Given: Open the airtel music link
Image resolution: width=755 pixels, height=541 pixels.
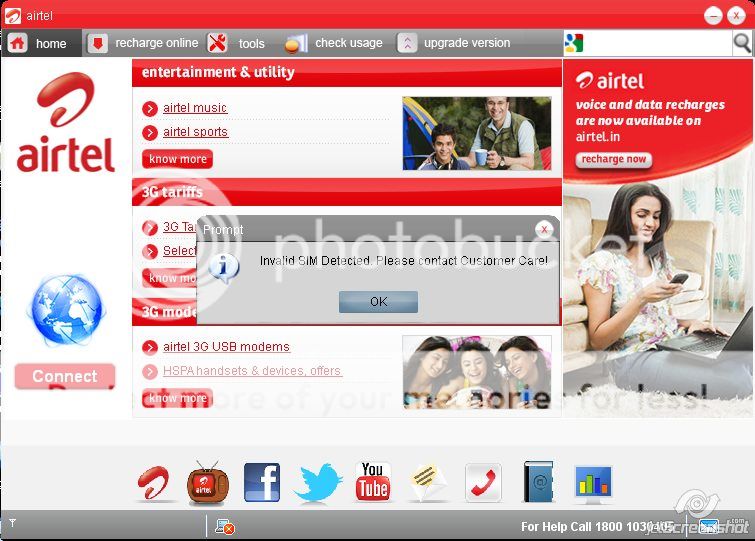Looking at the screenshot, I should coord(195,108).
